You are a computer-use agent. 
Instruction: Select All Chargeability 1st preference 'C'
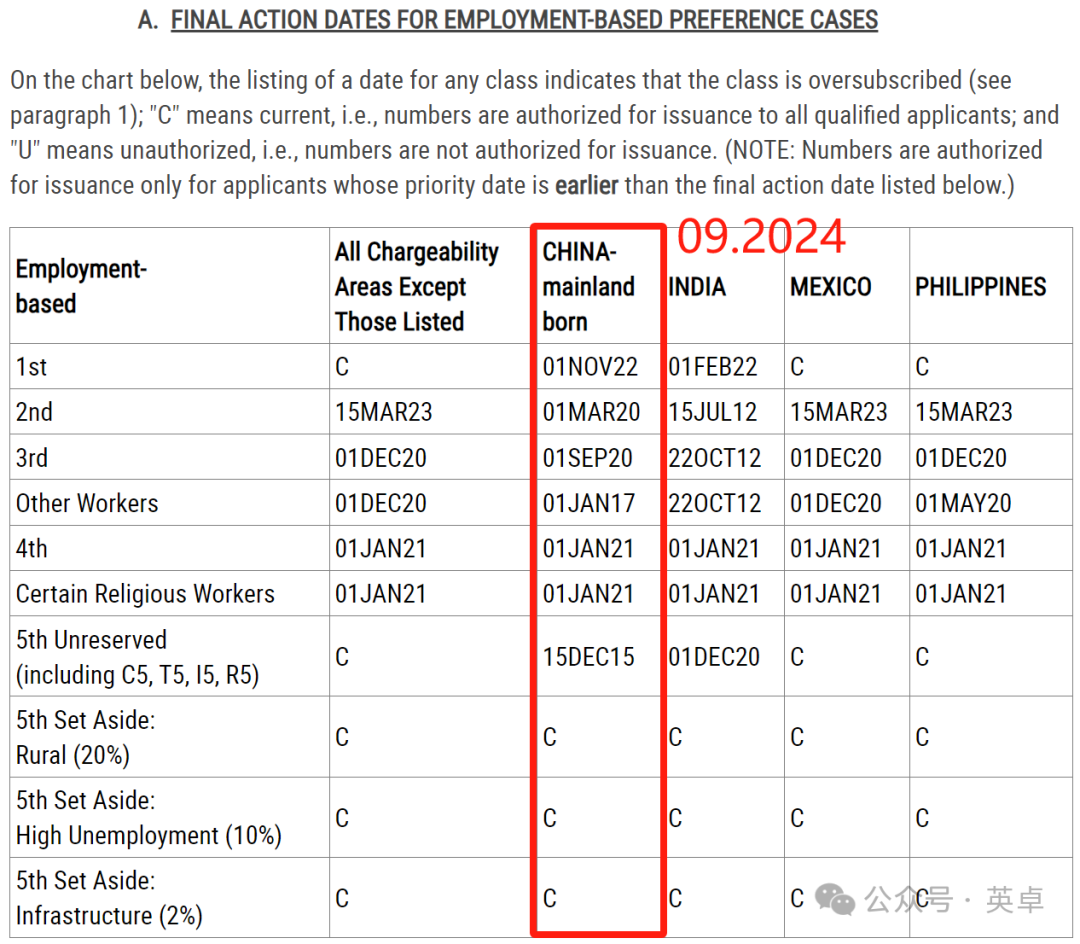342,366
